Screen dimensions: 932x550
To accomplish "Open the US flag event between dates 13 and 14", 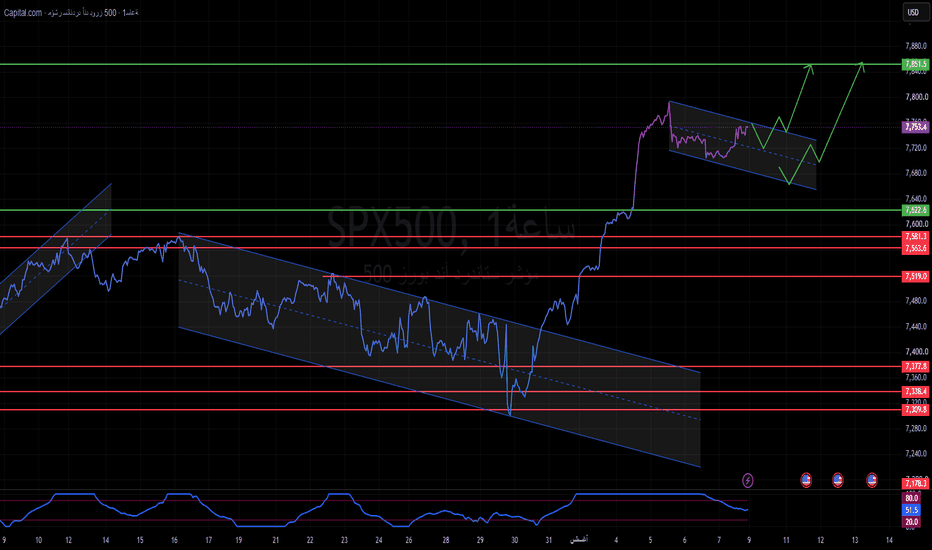I will 871,480.
